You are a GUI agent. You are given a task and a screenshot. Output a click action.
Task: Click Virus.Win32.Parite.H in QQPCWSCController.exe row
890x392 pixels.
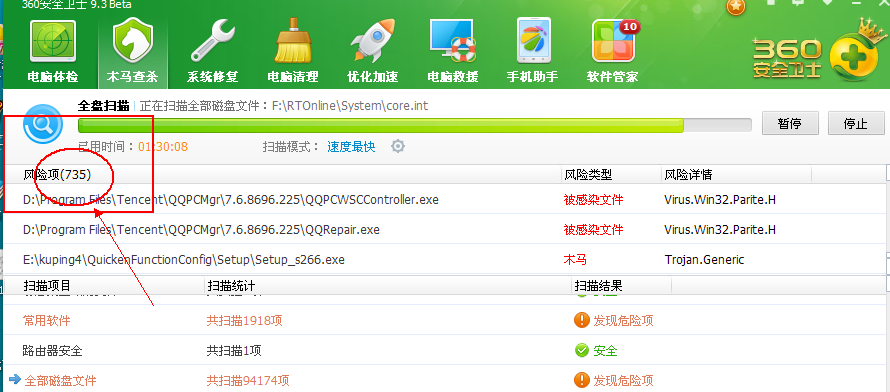(720, 200)
